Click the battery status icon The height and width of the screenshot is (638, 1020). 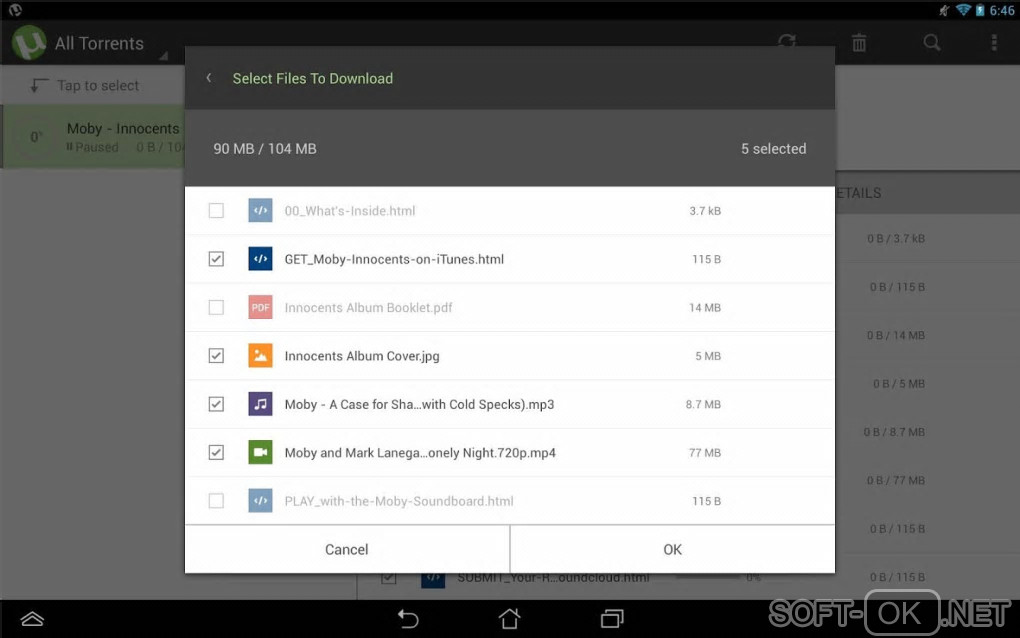pyautogui.click(x=980, y=10)
